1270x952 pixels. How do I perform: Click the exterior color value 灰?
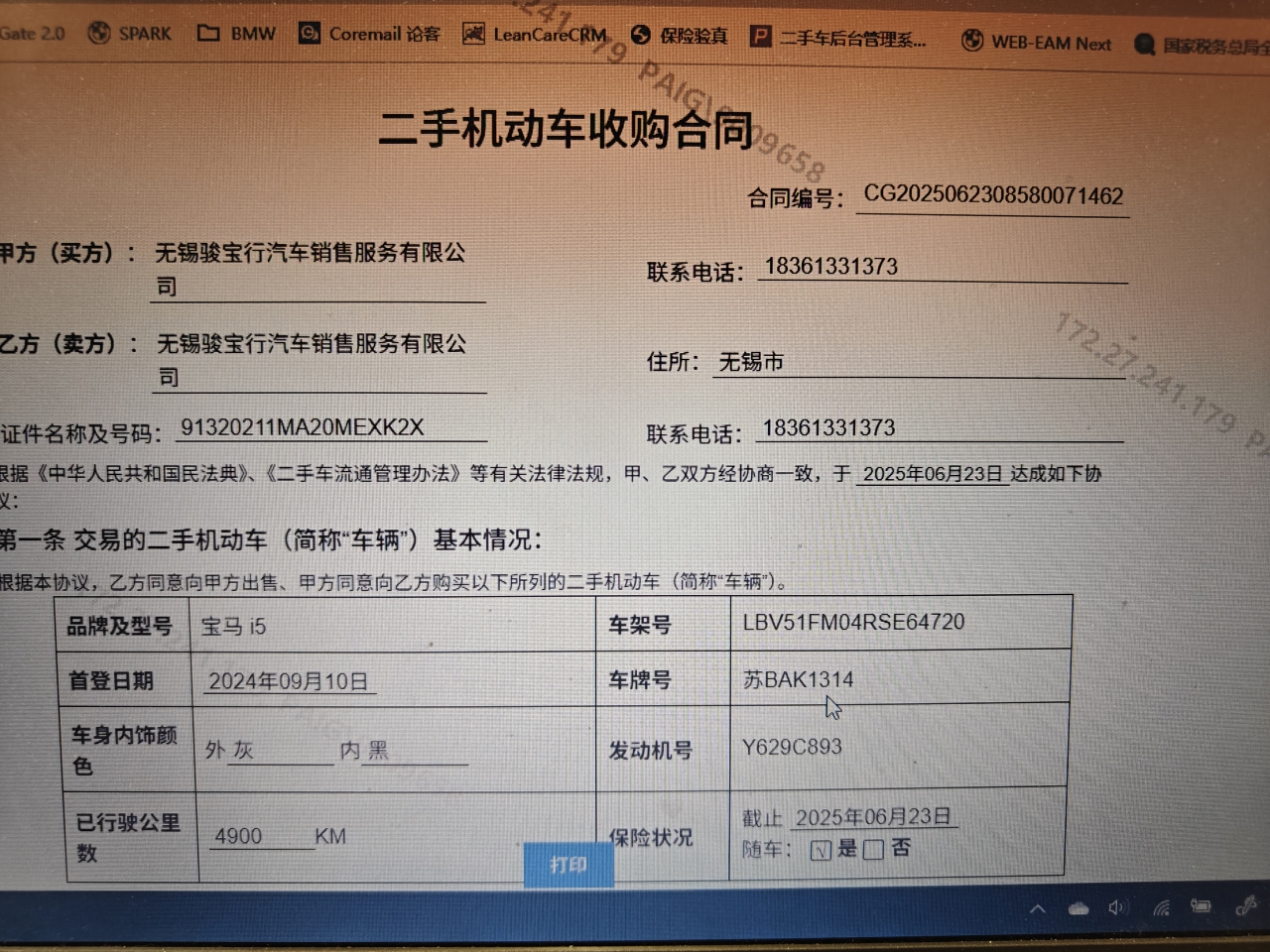pyautogui.click(x=243, y=751)
